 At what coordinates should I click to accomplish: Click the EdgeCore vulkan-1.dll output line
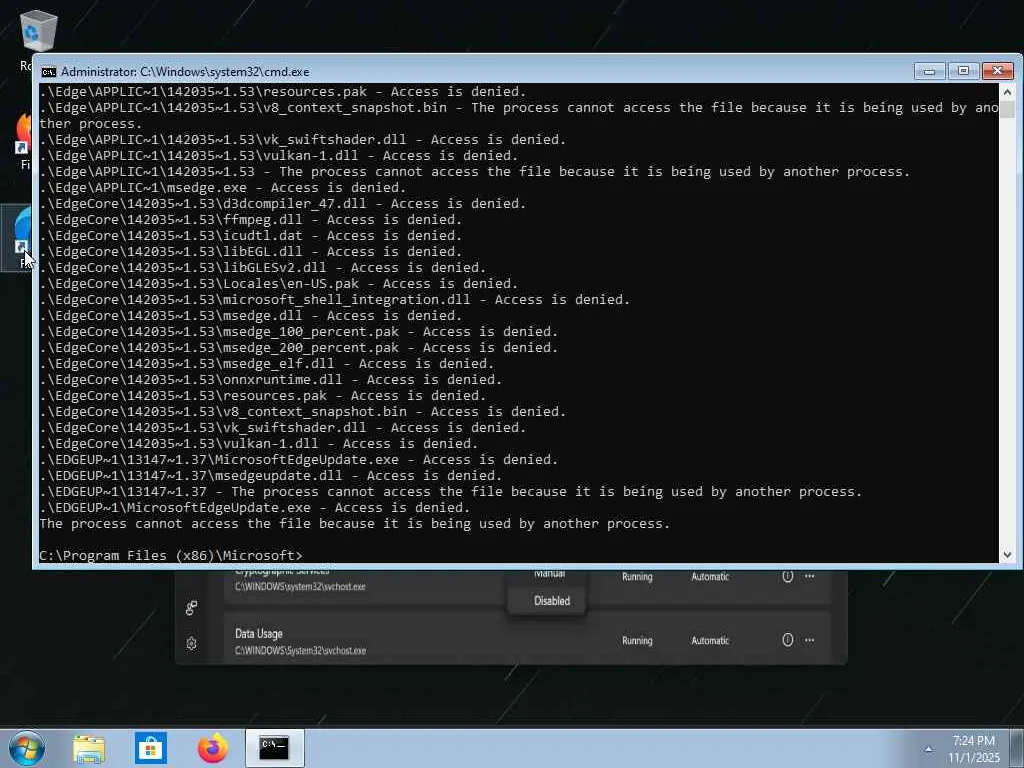tap(259, 443)
